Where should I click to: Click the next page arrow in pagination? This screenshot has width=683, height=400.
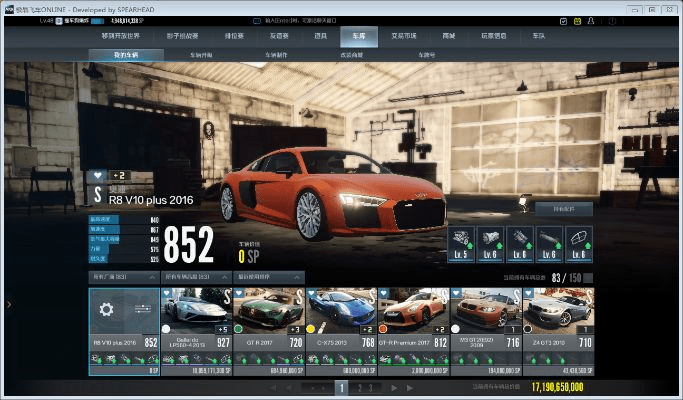click(x=393, y=386)
